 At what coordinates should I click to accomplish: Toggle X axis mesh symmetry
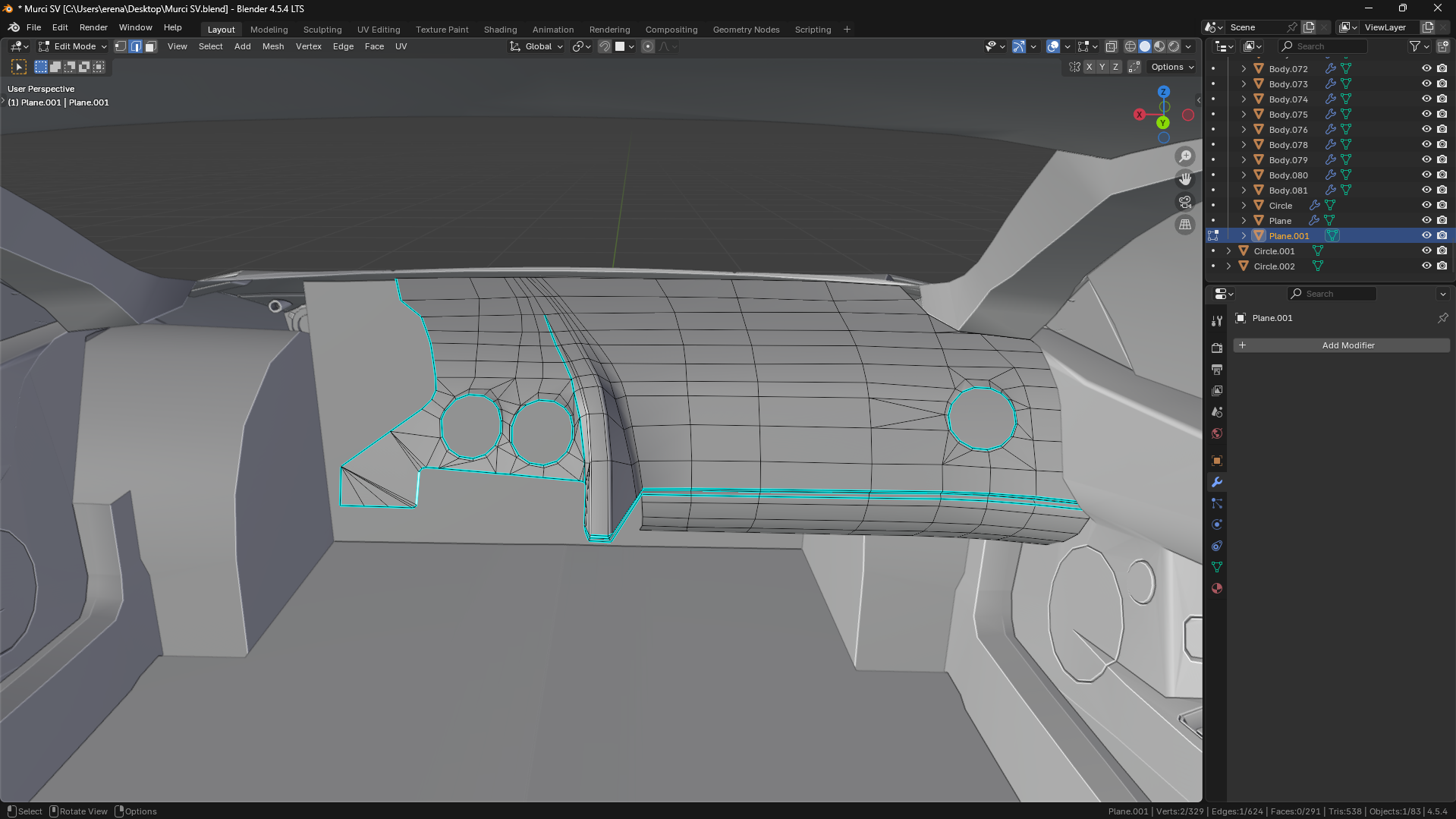(x=1089, y=67)
